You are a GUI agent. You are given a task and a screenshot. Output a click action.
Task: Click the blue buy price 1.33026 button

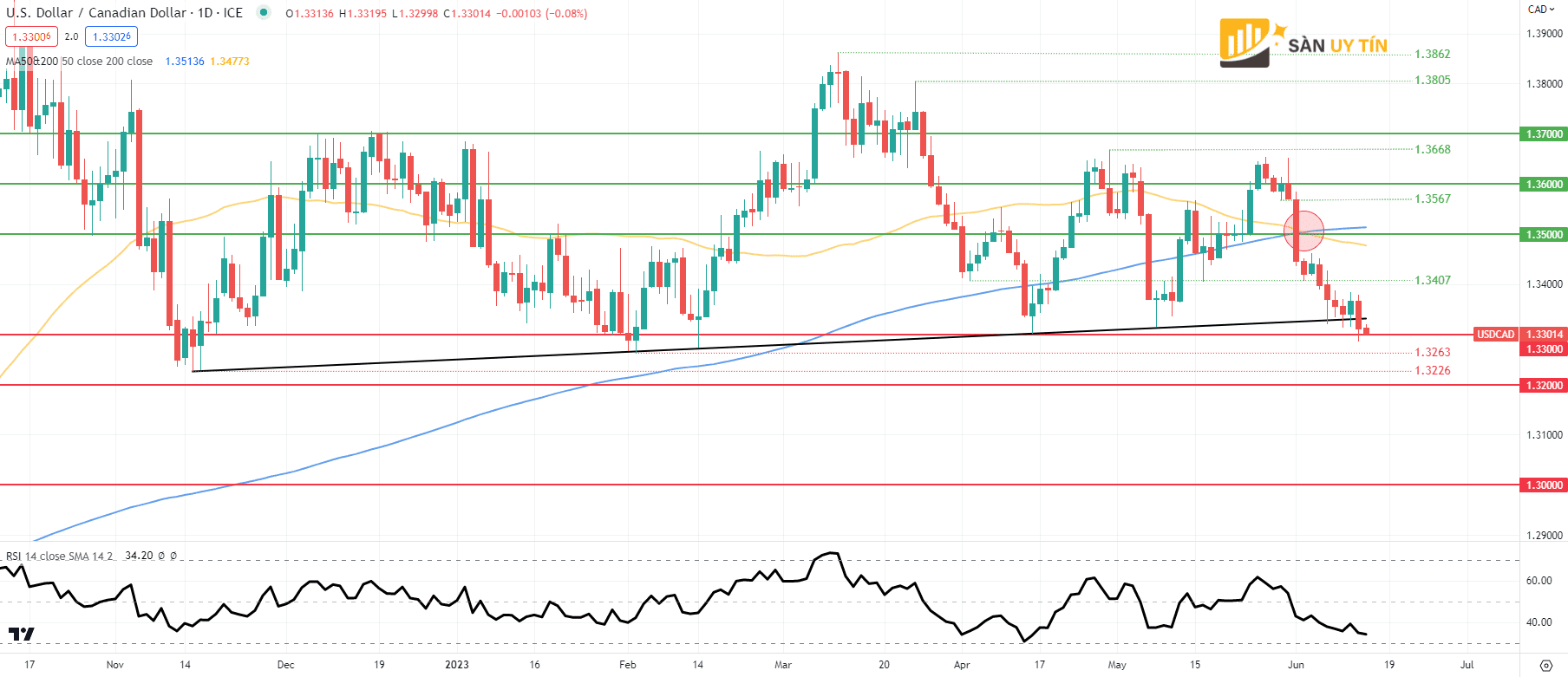pyautogui.click(x=111, y=36)
